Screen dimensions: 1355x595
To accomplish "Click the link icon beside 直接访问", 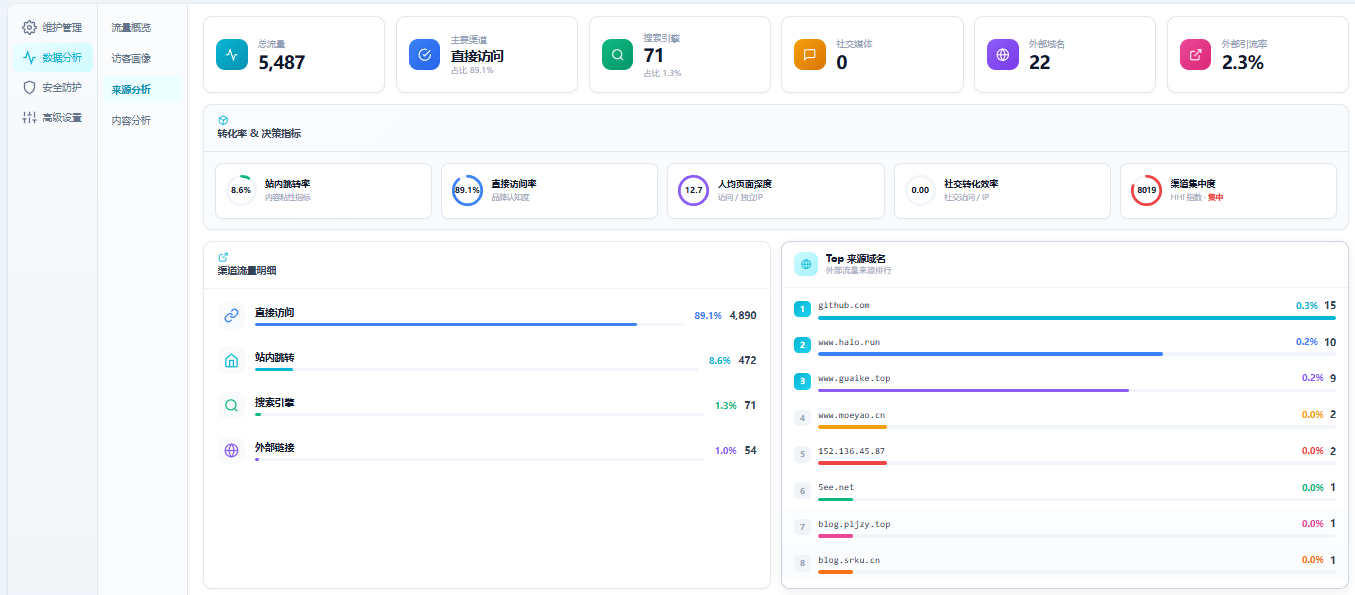I will [231, 315].
